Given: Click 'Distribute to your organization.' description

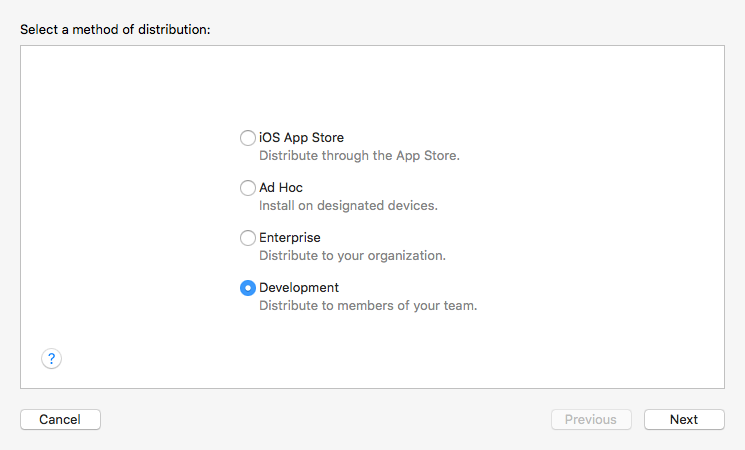Looking at the screenshot, I should pyautogui.click(x=352, y=256).
